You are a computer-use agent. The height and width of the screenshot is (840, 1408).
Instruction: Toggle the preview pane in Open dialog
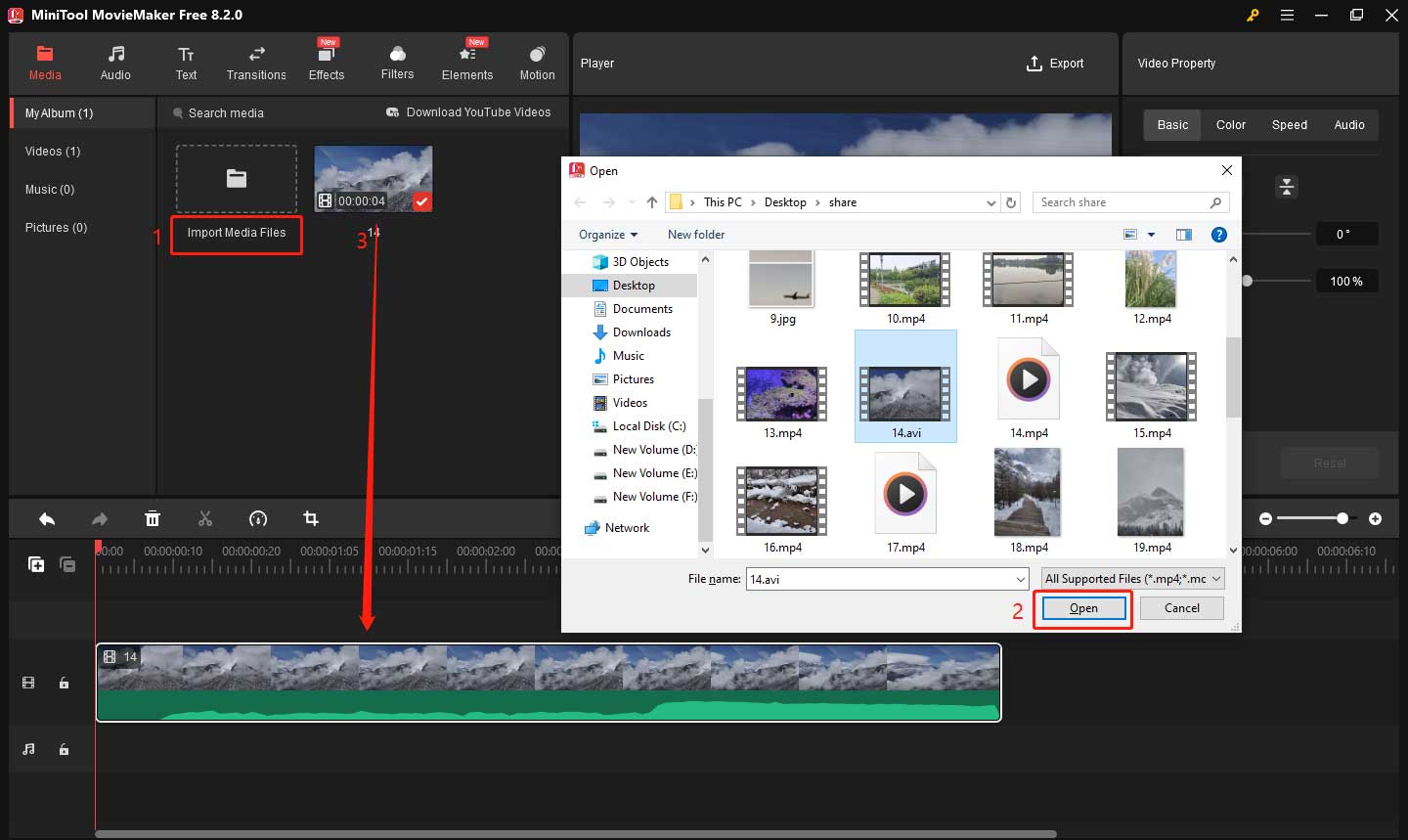(1184, 235)
